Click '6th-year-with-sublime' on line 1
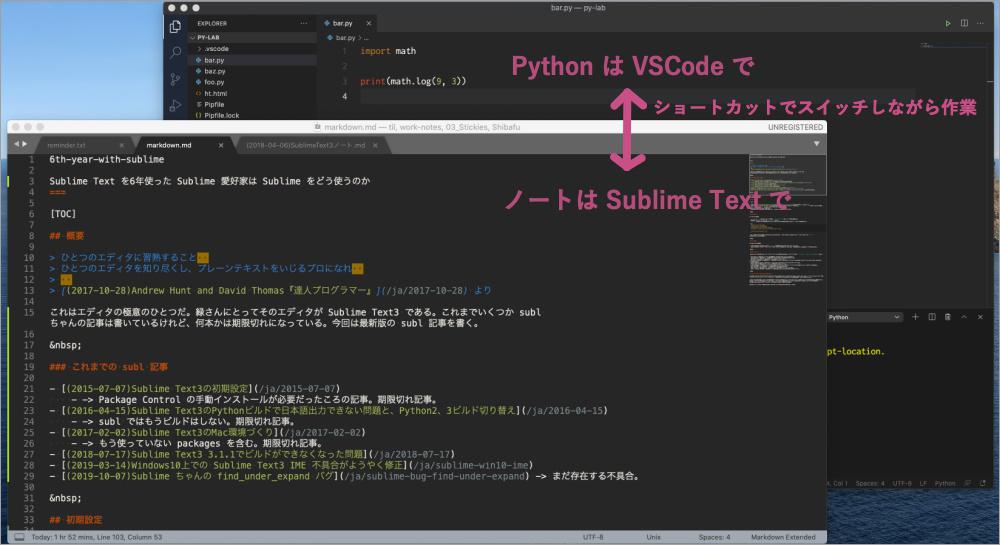Screen dimensions: 1000x545 tap(107, 159)
